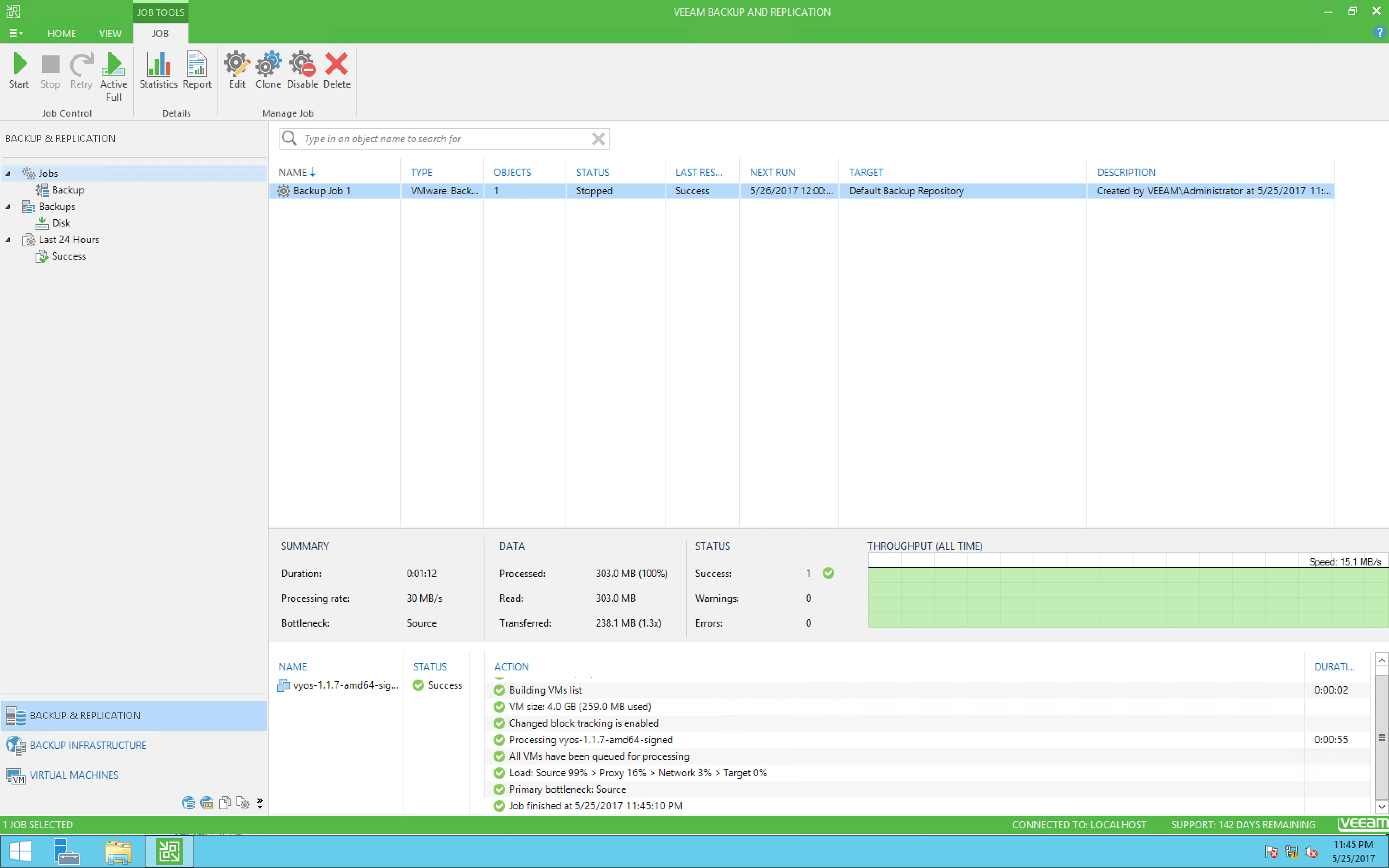This screenshot has width=1389, height=868.
Task: Switch to the VIEW ribbon tab
Action: tap(110, 33)
